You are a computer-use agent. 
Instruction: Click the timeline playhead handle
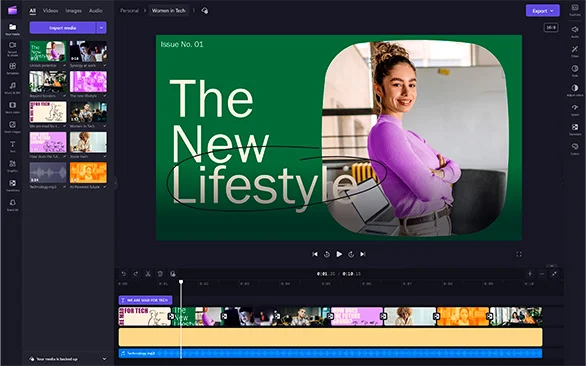181,282
